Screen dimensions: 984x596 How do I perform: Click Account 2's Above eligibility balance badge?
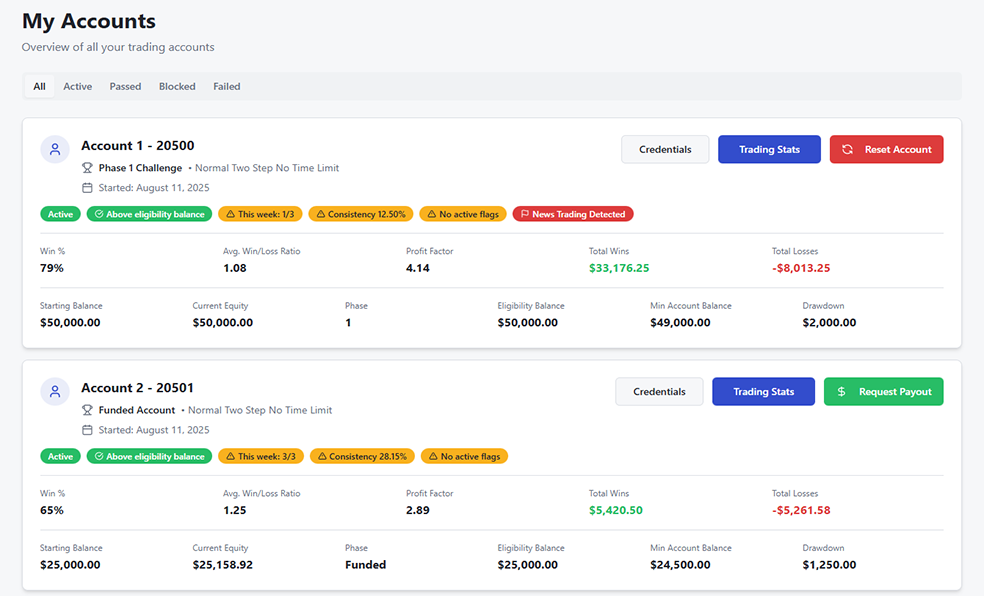(149, 456)
